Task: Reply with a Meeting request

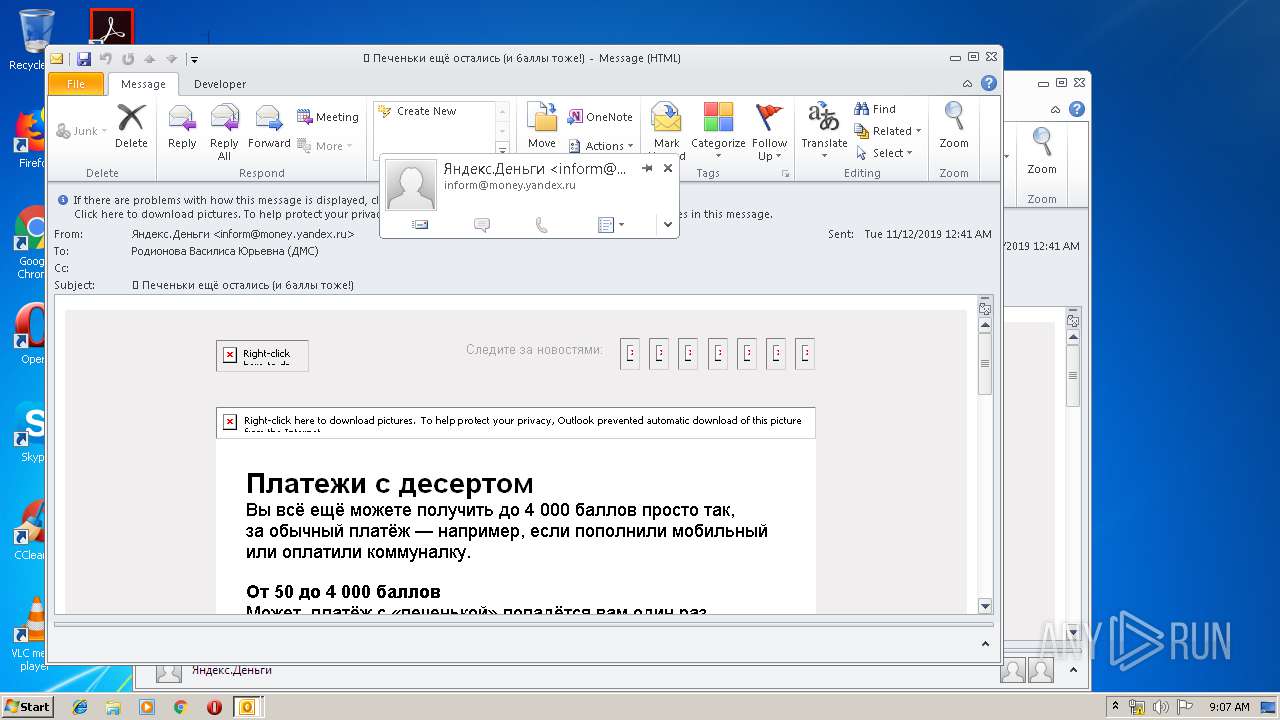Action: pos(328,117)
